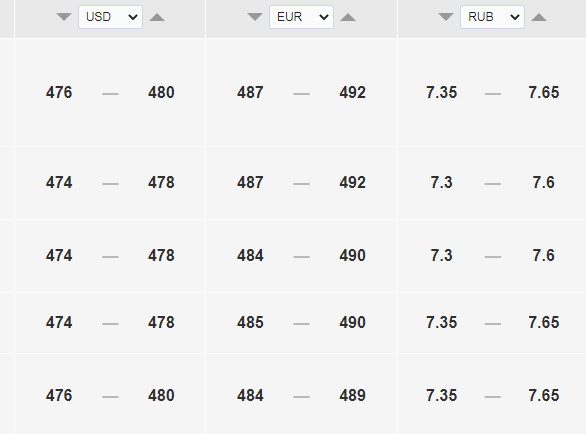The width and height of the screenshot is (586, 434).
Task: Sort RUB column ascending with up arrow
Action: [x=539, y=17]
